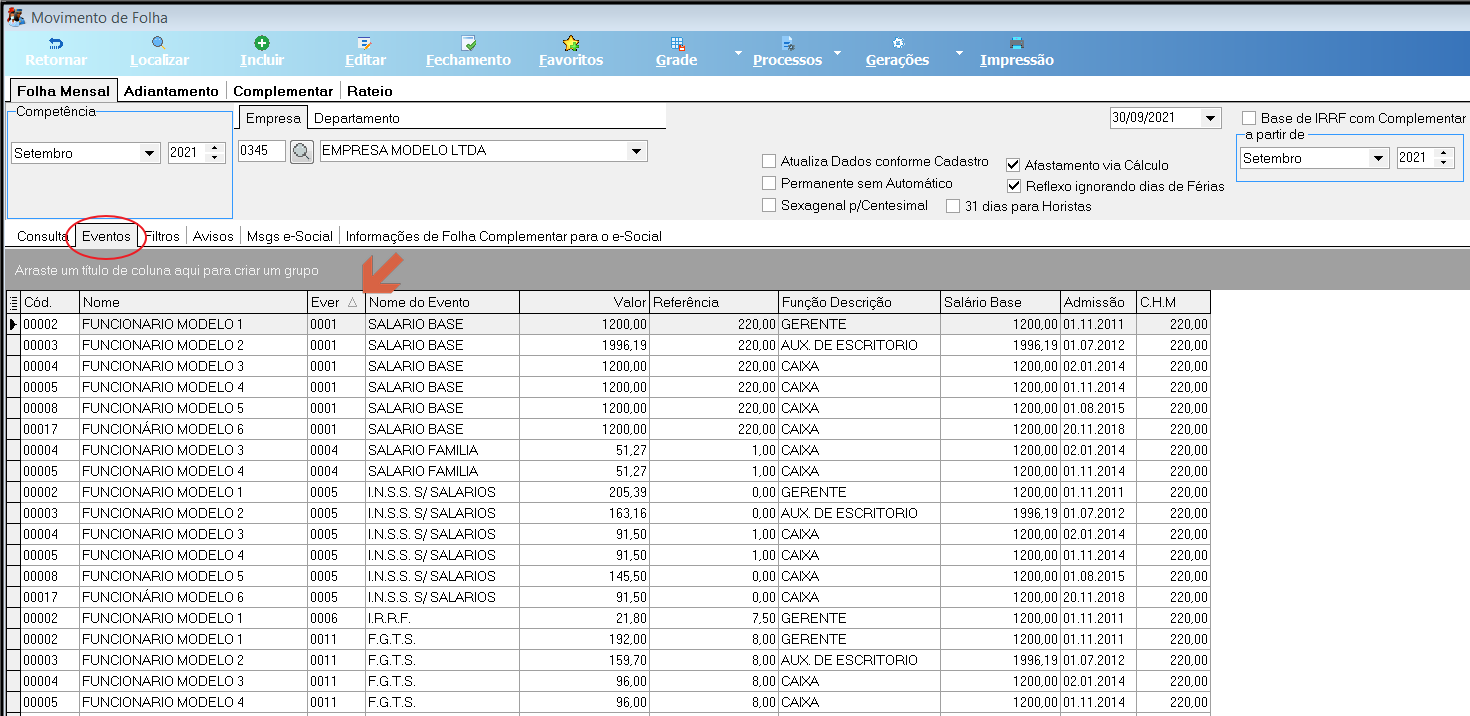Sort by Salário Base column header

click(1000, 302)
